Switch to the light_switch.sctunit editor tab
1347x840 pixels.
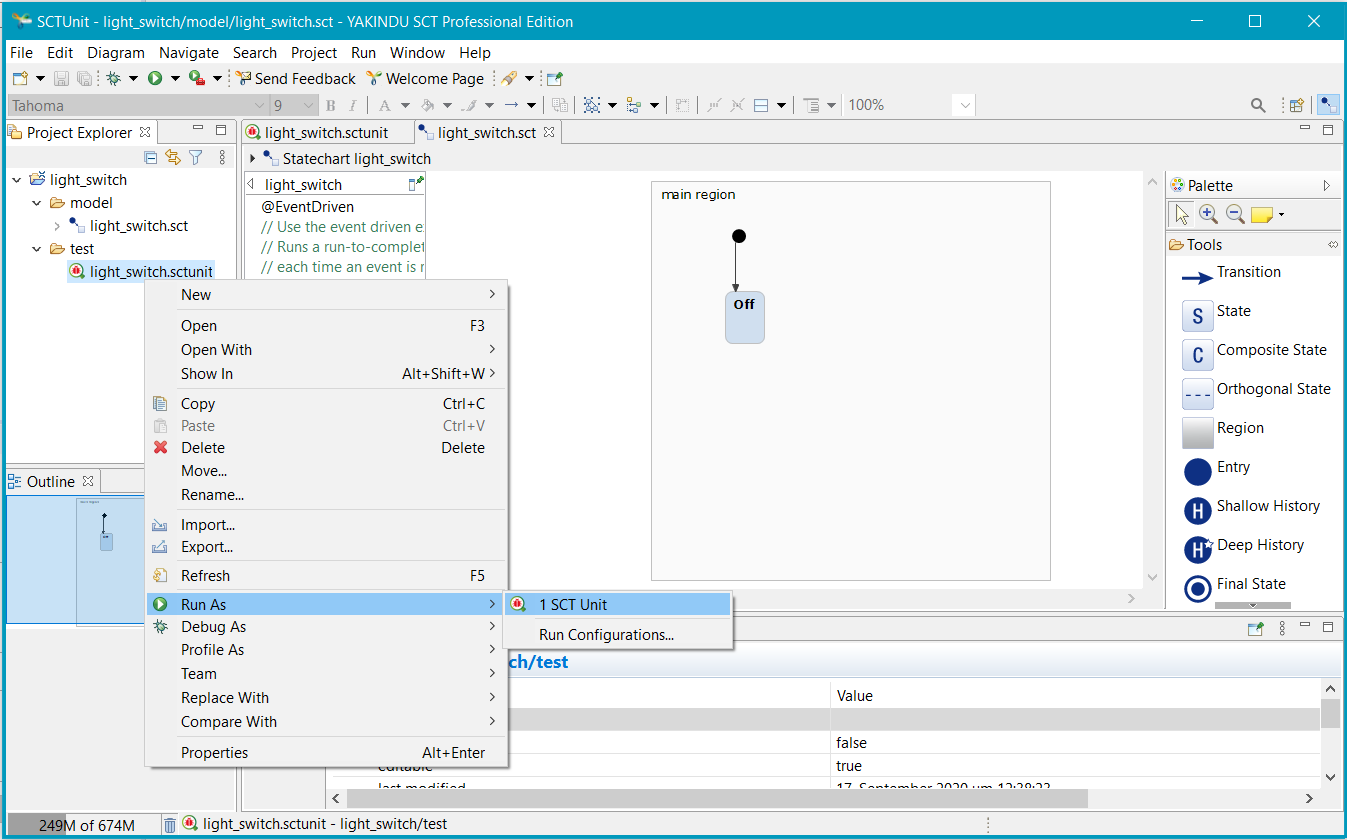click(x=326, y=133)
